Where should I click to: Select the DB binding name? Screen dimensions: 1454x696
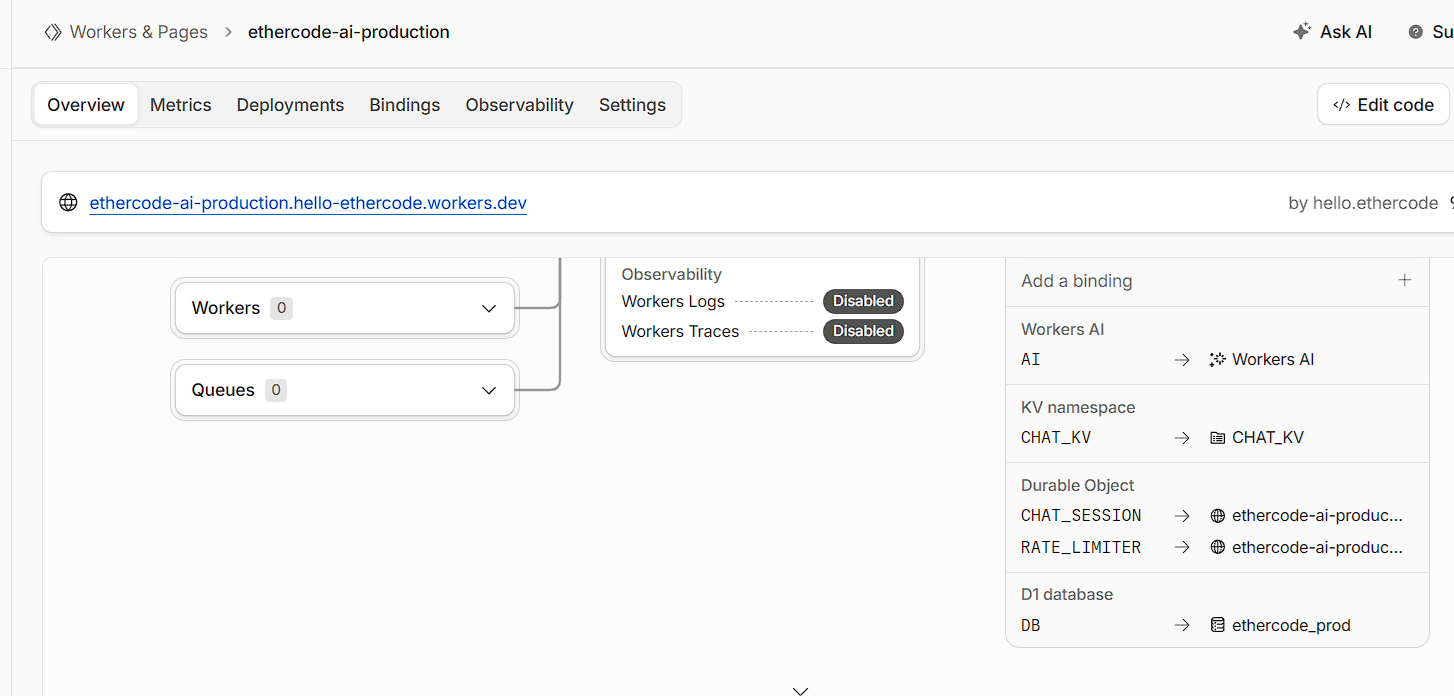tap(1031, 625)
